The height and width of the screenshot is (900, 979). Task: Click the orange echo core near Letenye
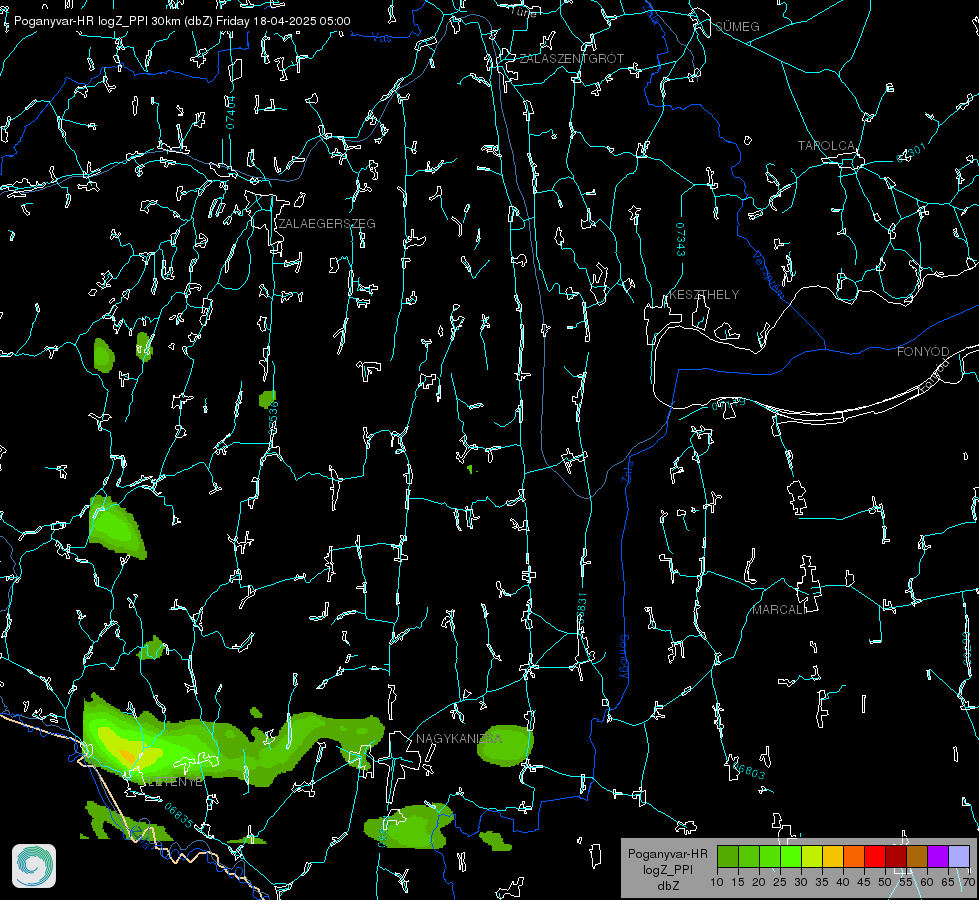pos(129,756)
